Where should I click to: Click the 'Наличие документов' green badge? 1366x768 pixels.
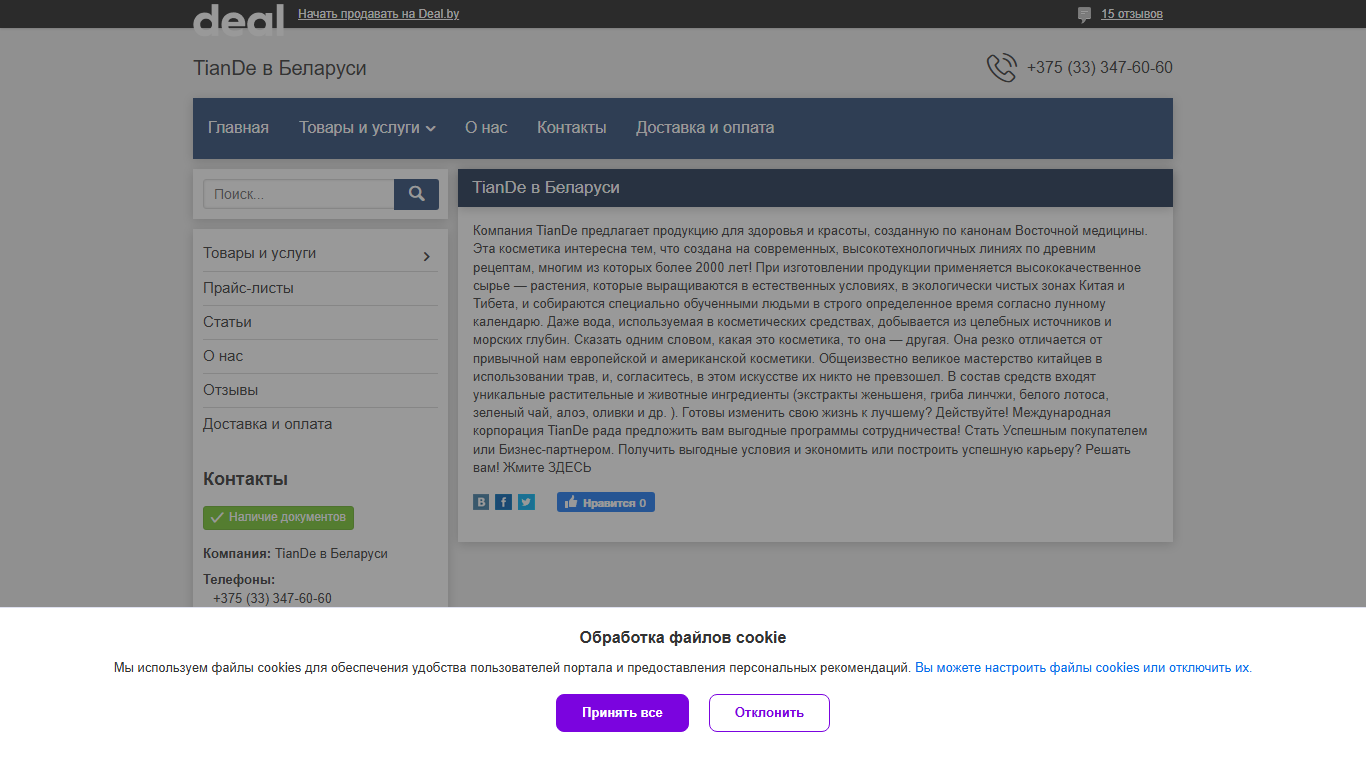[x=278, y=518]
